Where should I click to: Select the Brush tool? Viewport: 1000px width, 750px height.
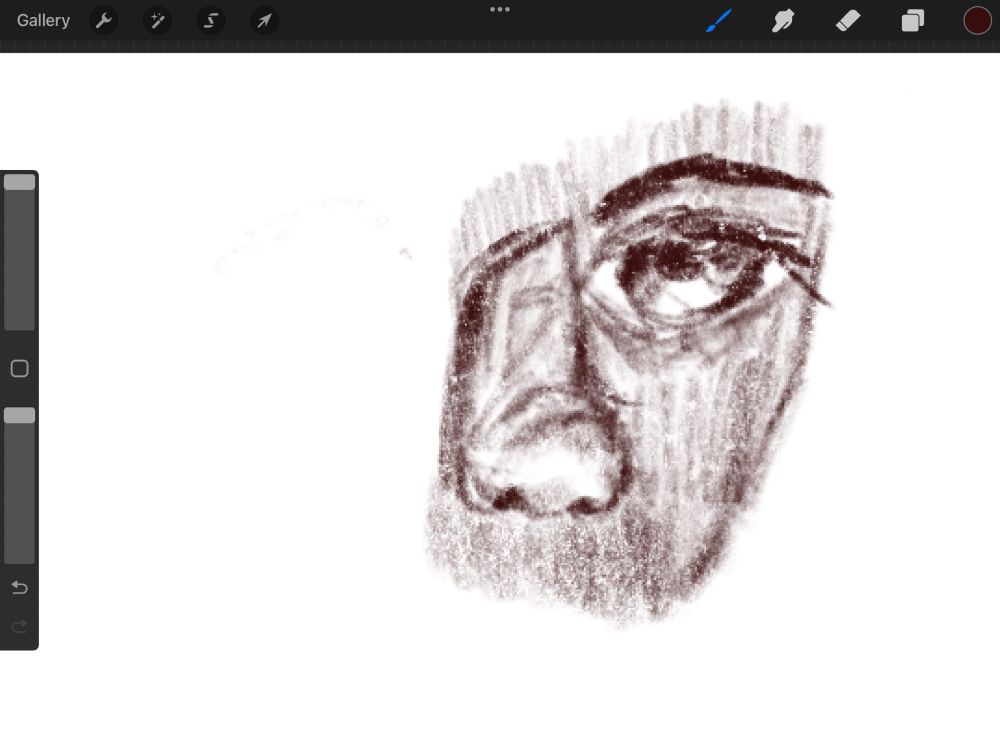tap(719, 20)
